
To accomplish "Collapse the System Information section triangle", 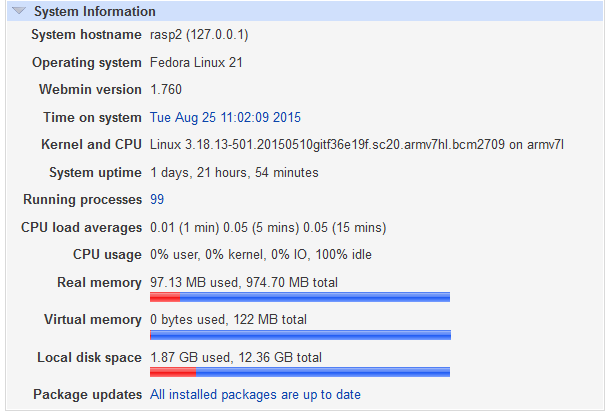I will click(x=19, y=12).
